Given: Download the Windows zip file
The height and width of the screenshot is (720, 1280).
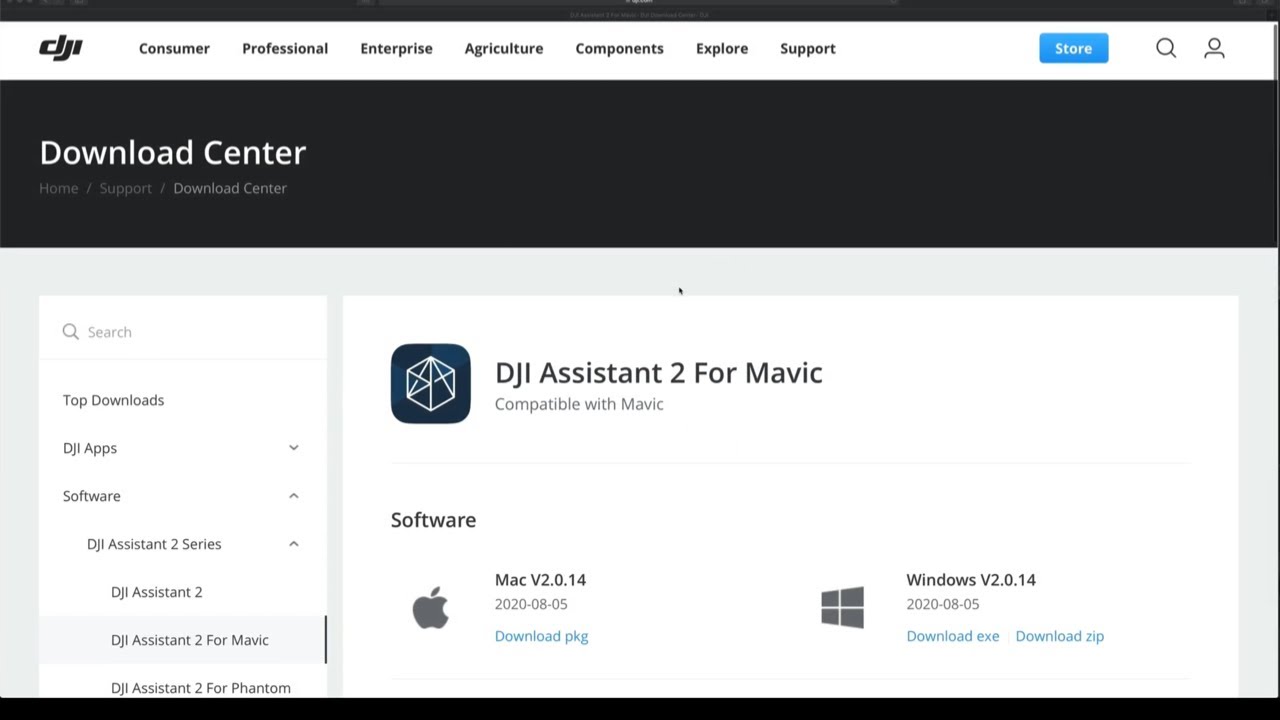Looking at the screenshot, I should tap(1060, 636).
